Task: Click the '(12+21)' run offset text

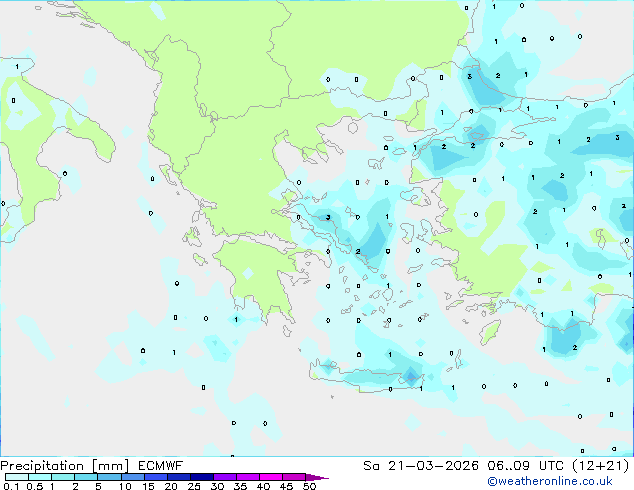Action: [x=600, y=466]
